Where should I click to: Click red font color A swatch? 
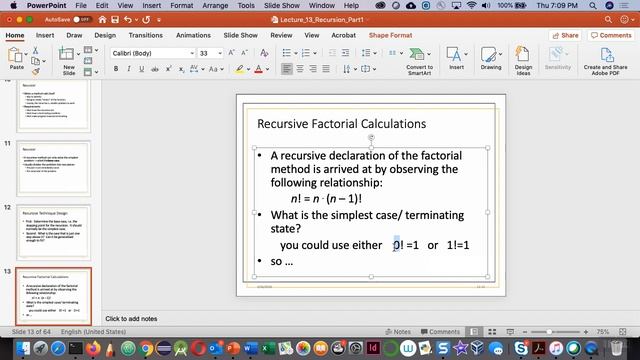point(258,69)
